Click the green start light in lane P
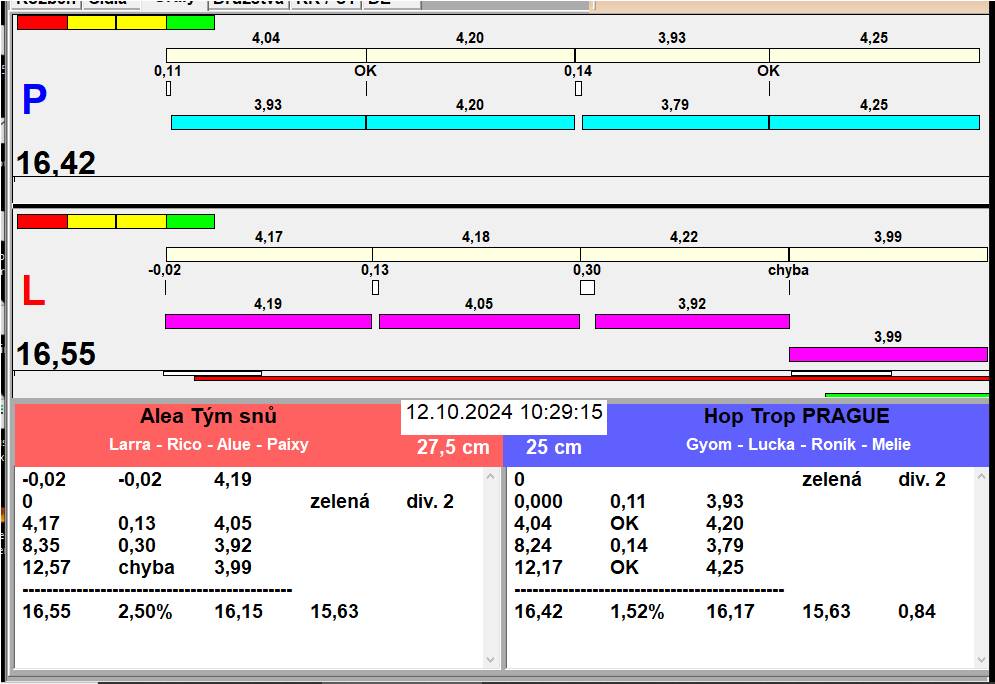995x684 pixels. 190,22
